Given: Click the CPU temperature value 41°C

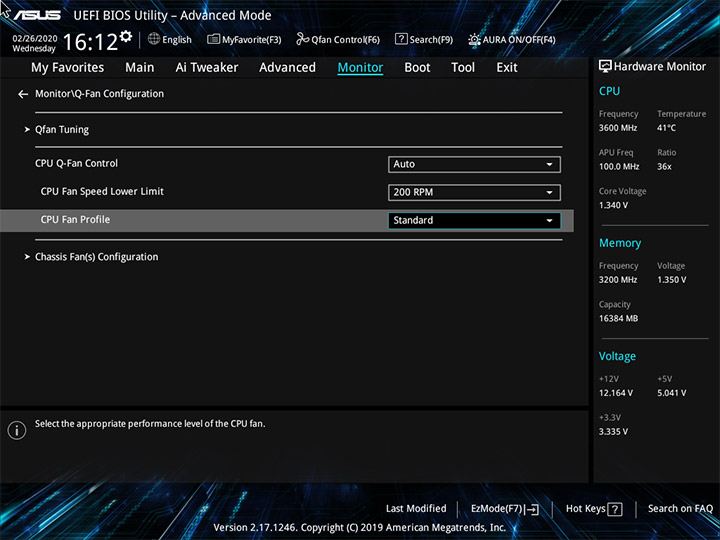Looking at the screenshot, I should 666,128.
